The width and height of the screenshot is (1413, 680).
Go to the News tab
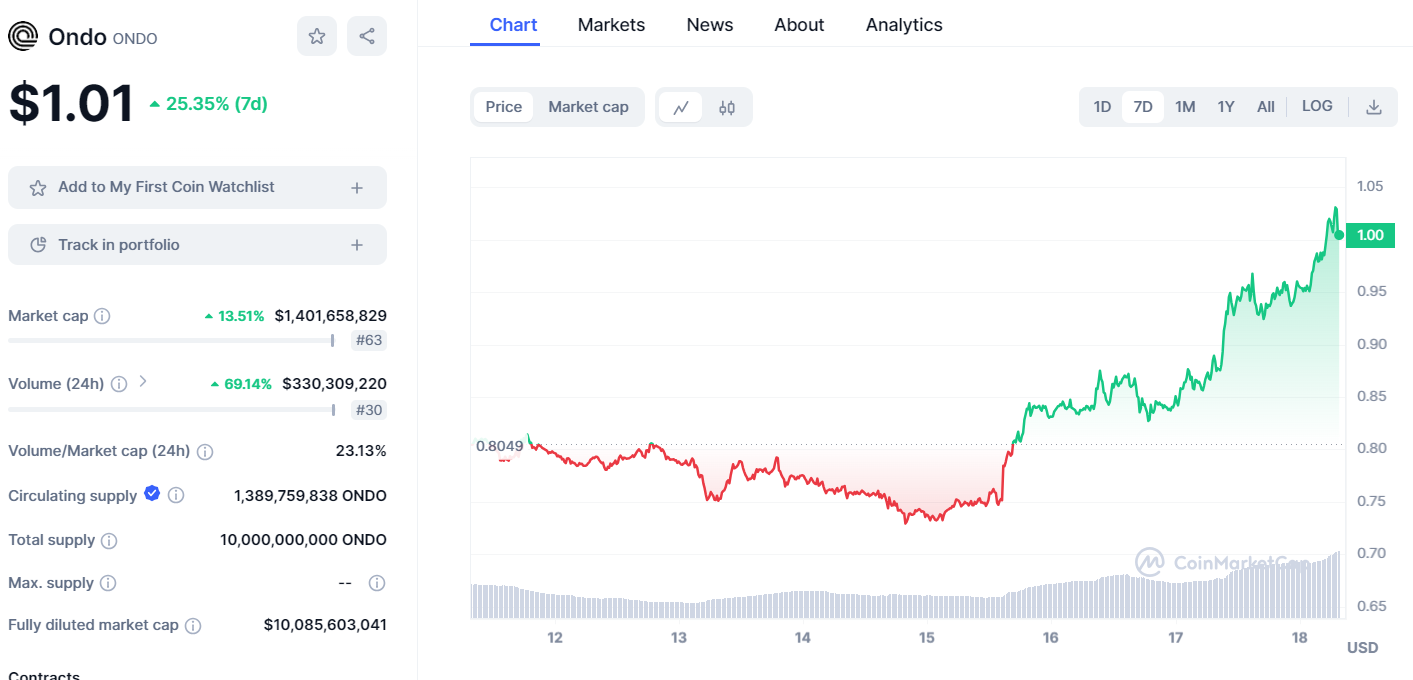click(710, 25)
